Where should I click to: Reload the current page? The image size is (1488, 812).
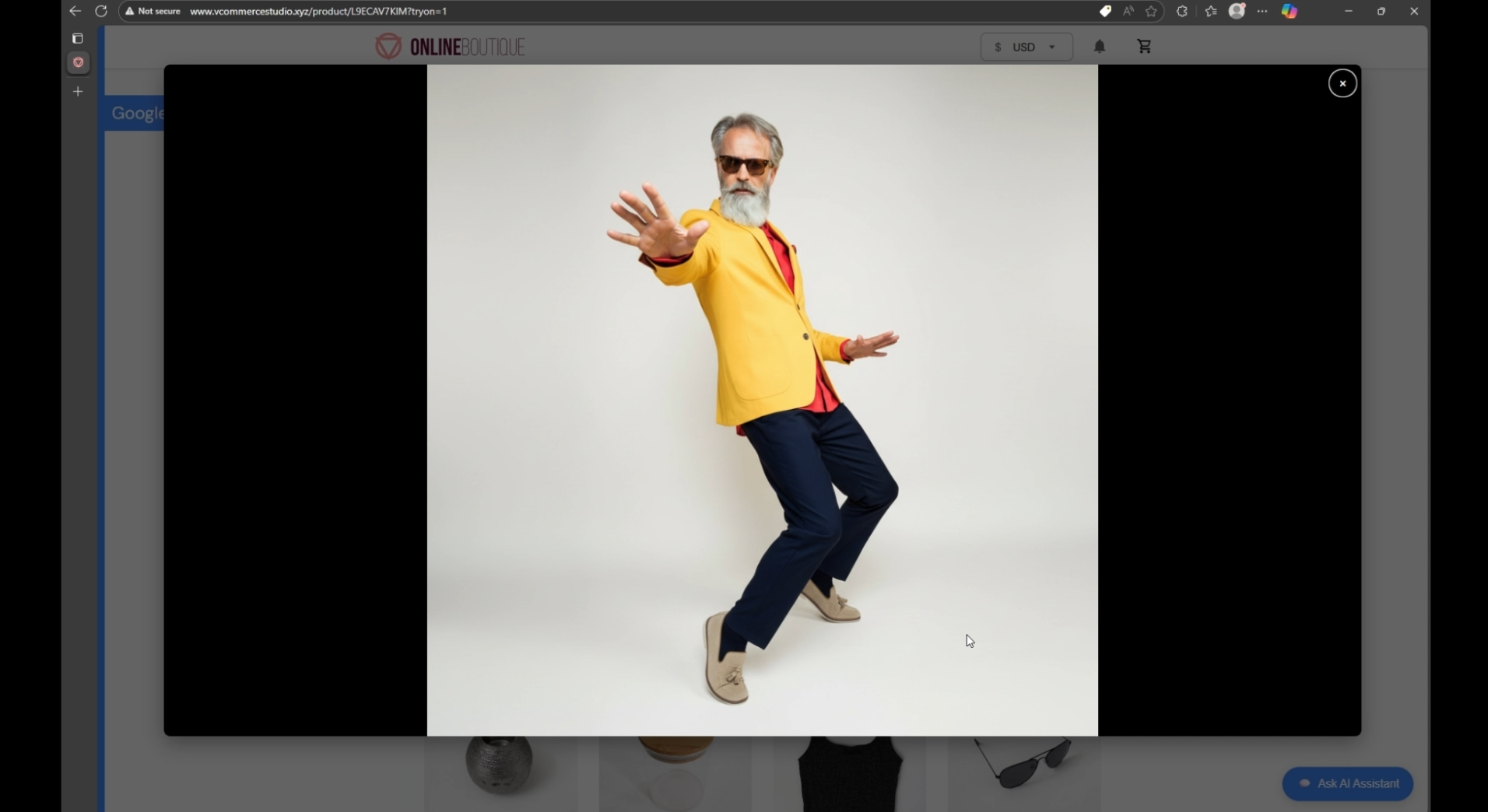click(101, 11)
